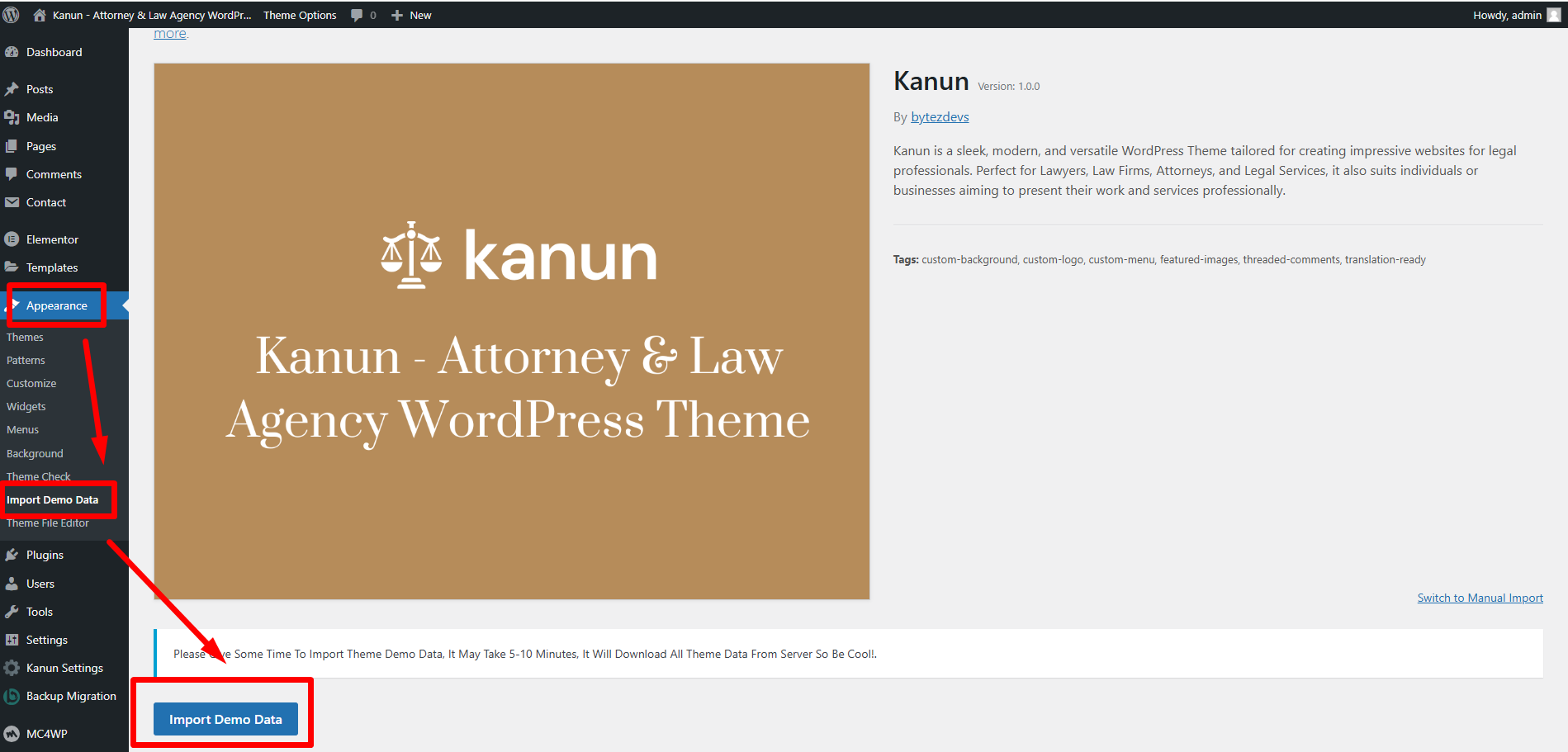Click the Import Demo Data button
1568x752 pixels.
[225, 719]
